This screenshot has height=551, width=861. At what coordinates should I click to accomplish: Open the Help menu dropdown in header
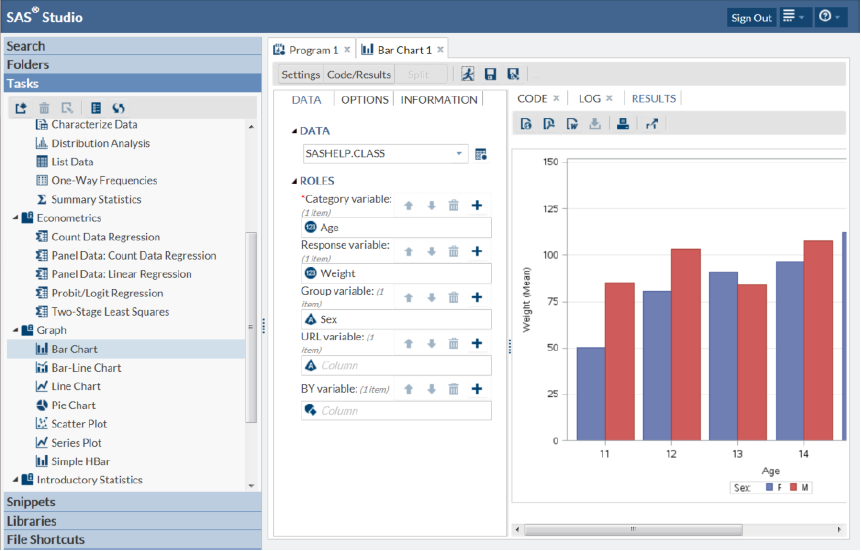[x=831, y=17]
